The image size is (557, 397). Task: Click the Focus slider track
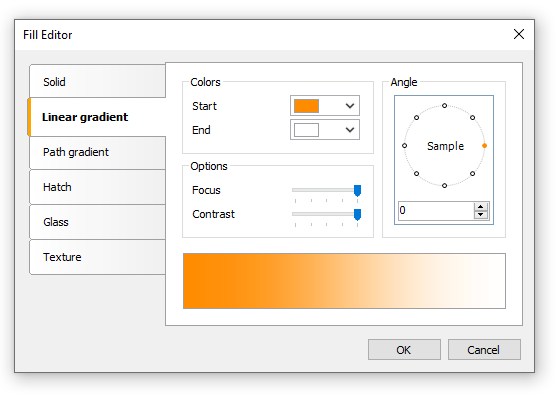pos(326,190)
